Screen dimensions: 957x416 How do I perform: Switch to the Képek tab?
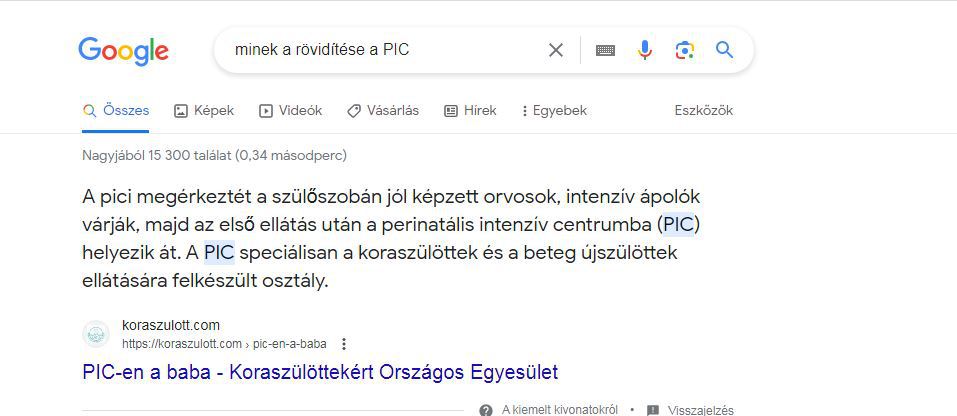[204, 111]
